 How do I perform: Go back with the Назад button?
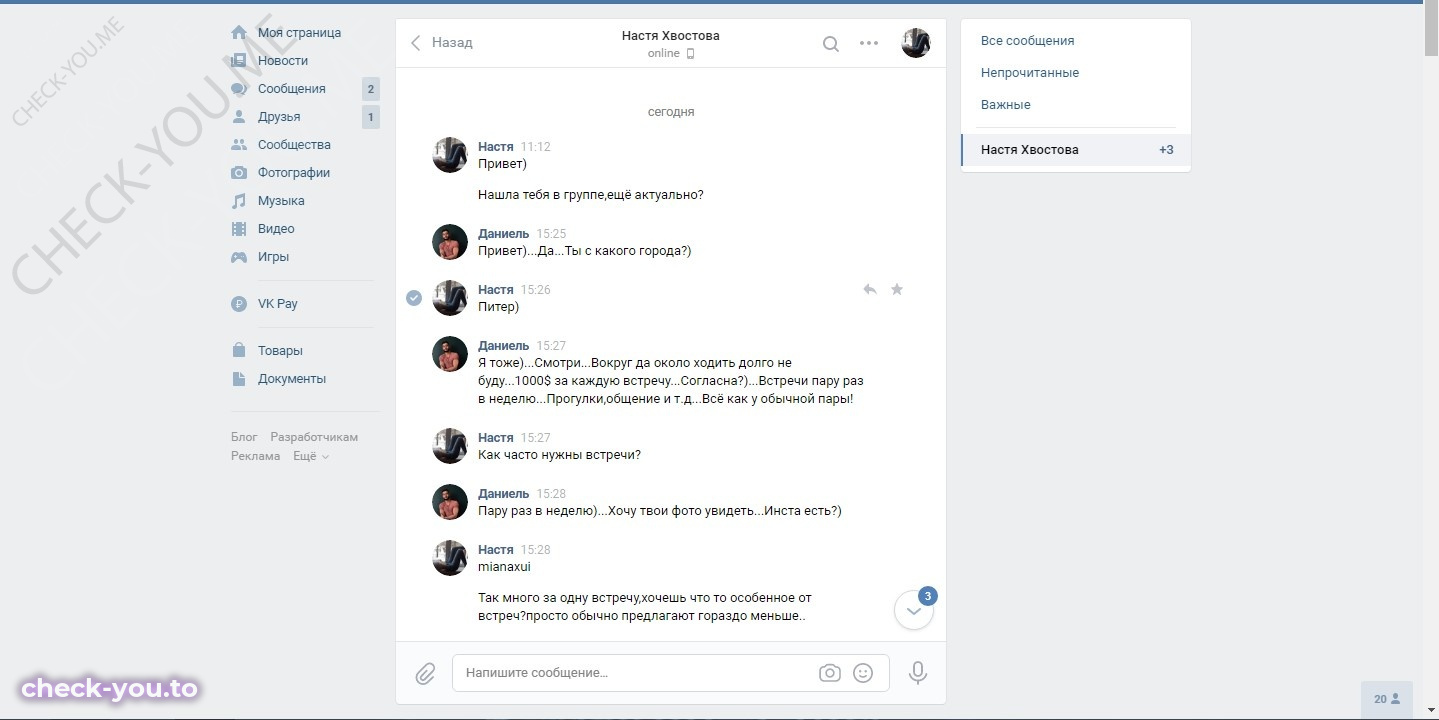442,43
